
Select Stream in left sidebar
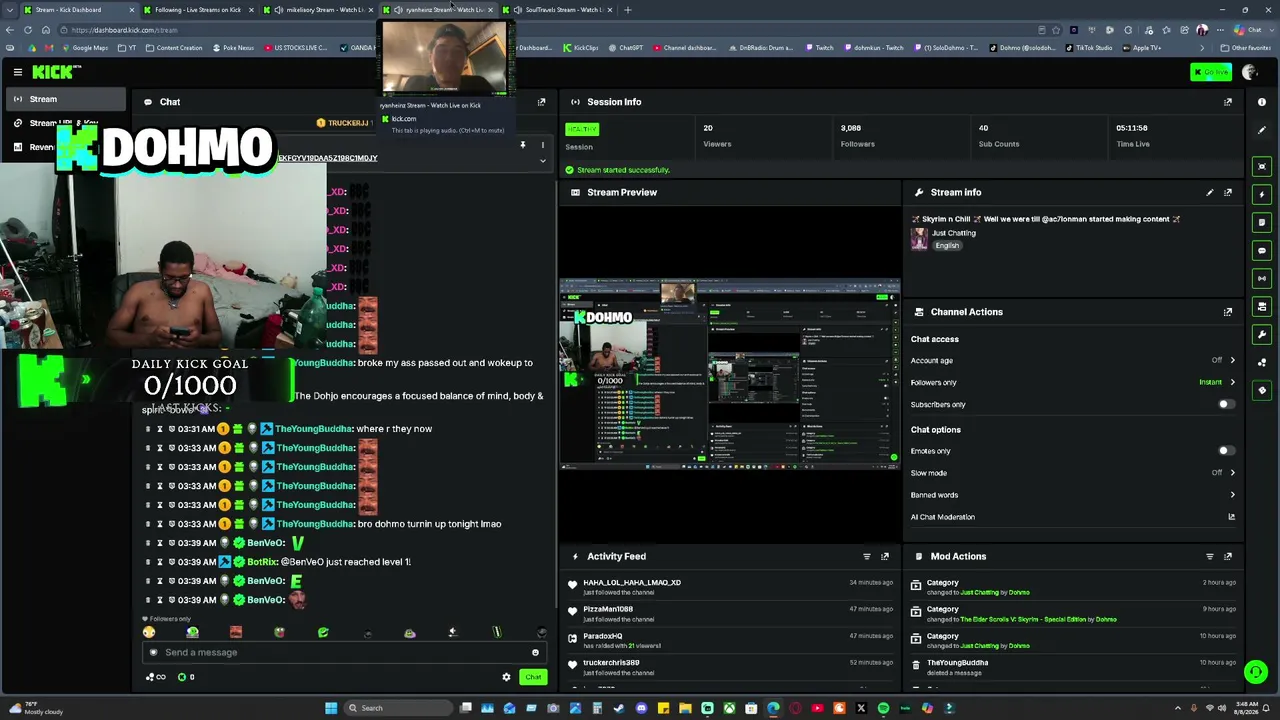point(66,99)
